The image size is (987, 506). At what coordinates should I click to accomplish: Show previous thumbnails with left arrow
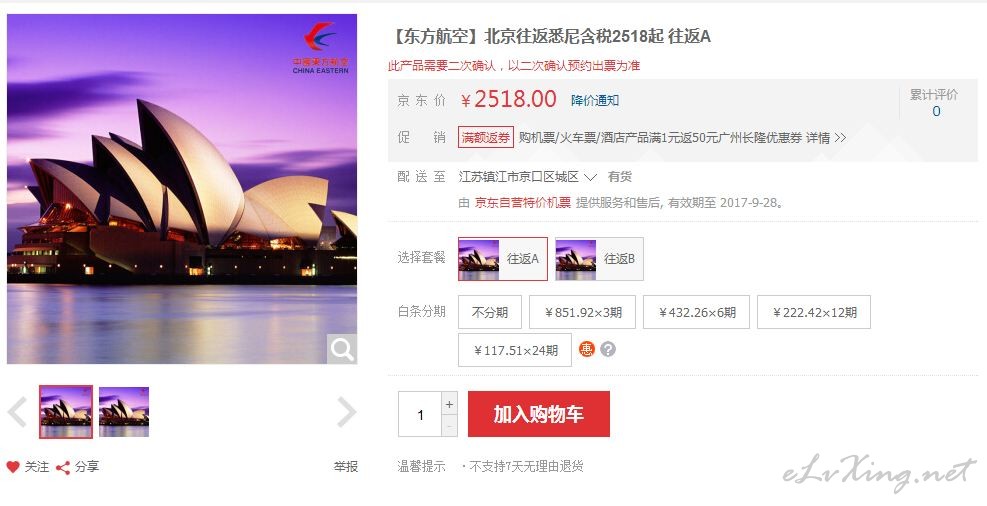(x=17, y=412)
